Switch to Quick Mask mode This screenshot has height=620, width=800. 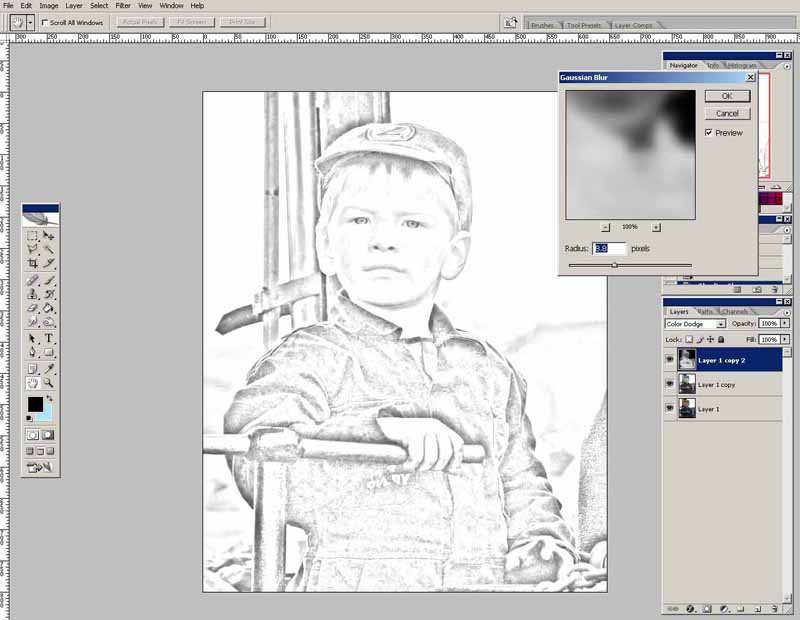(x=48, y=435)
